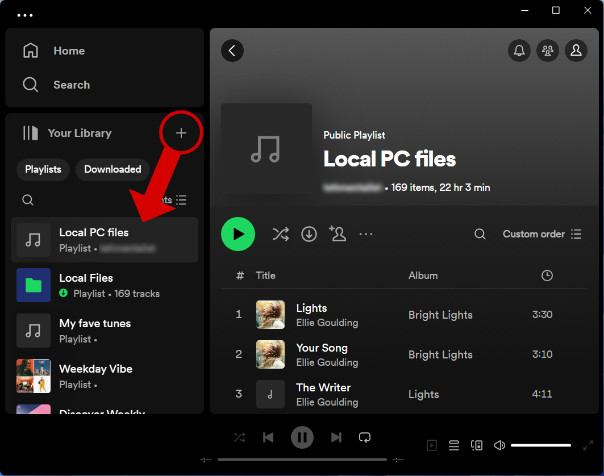Screen dimensions: 604x476
Task: Enable shuffle for this playlist
Action: coord(280,234)
